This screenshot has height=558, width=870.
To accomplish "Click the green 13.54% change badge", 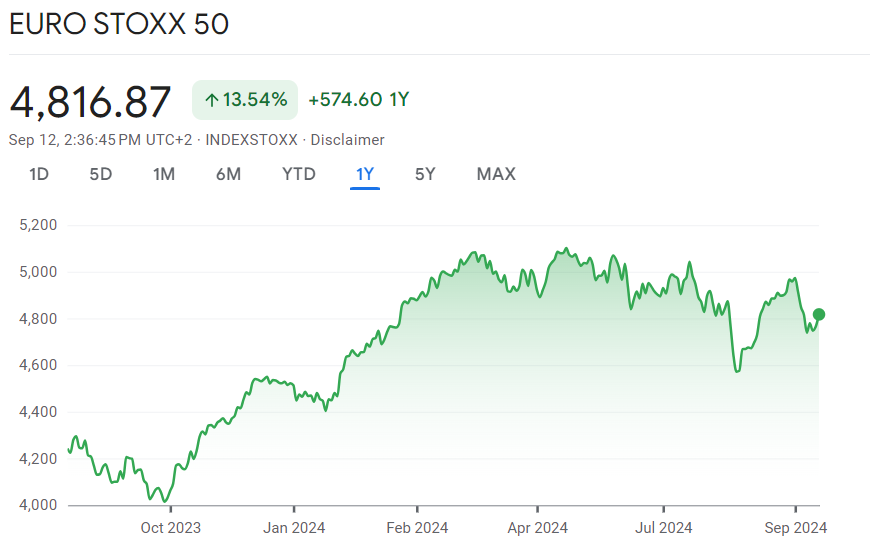I will [245, 100].
